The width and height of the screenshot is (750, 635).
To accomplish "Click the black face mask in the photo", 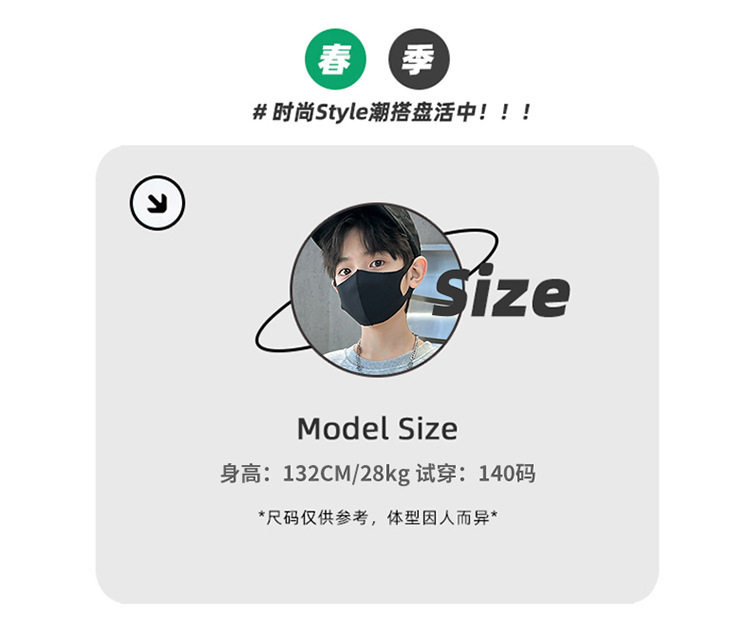I will click(x=372, y=296).
